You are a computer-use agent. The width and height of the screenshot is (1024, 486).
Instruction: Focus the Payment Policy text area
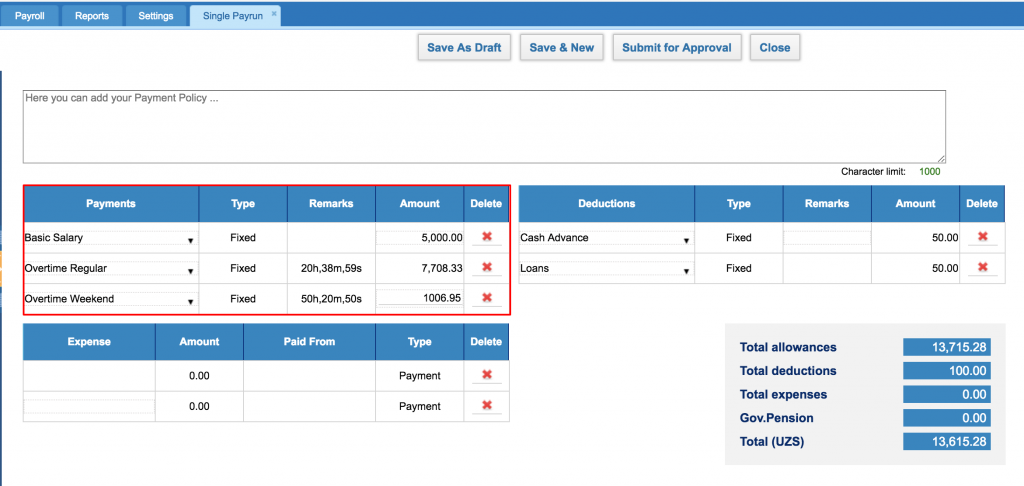(x=484, y=127)
